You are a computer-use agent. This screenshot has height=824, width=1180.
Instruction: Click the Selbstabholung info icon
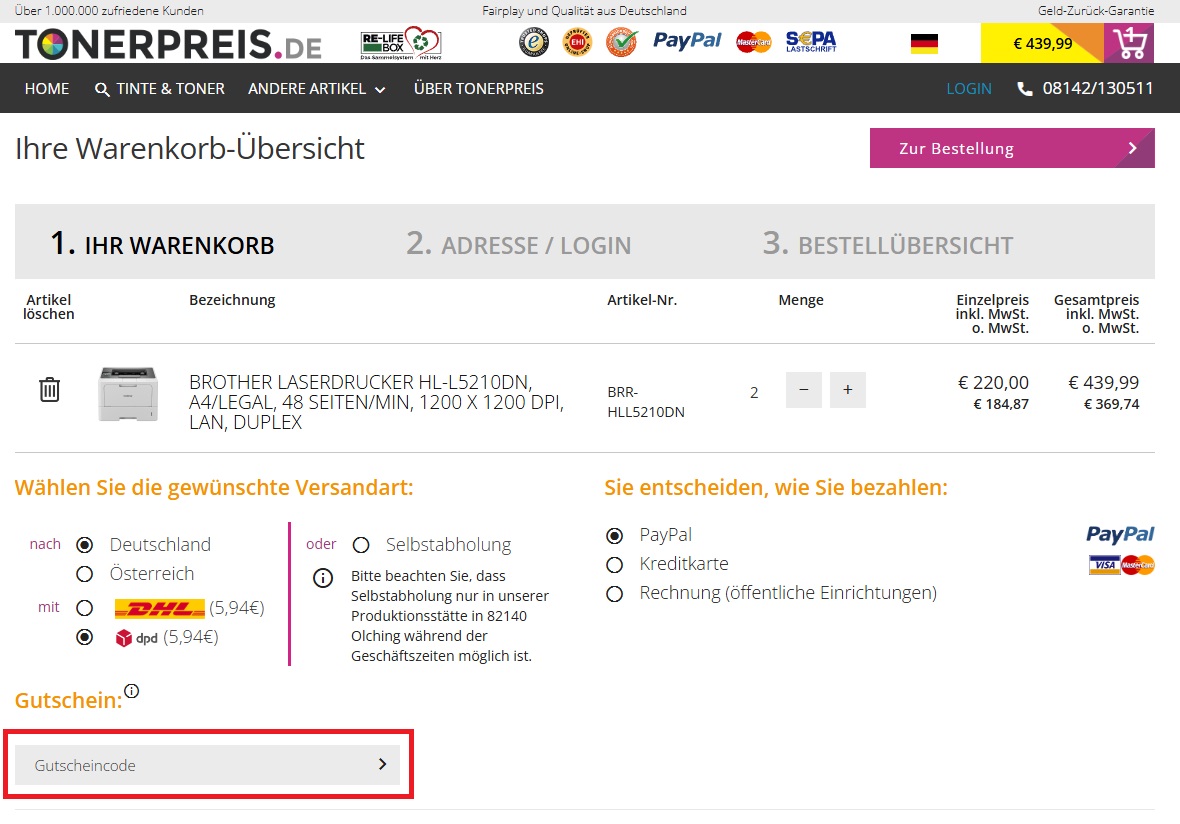pos(323,578)
